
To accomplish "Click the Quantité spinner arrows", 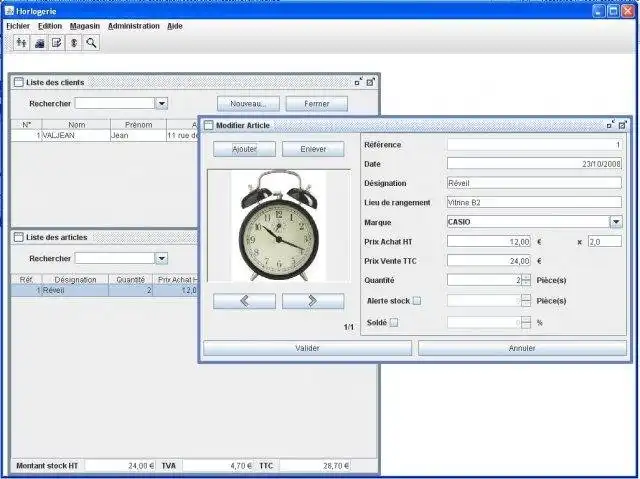I will point(526,280).
